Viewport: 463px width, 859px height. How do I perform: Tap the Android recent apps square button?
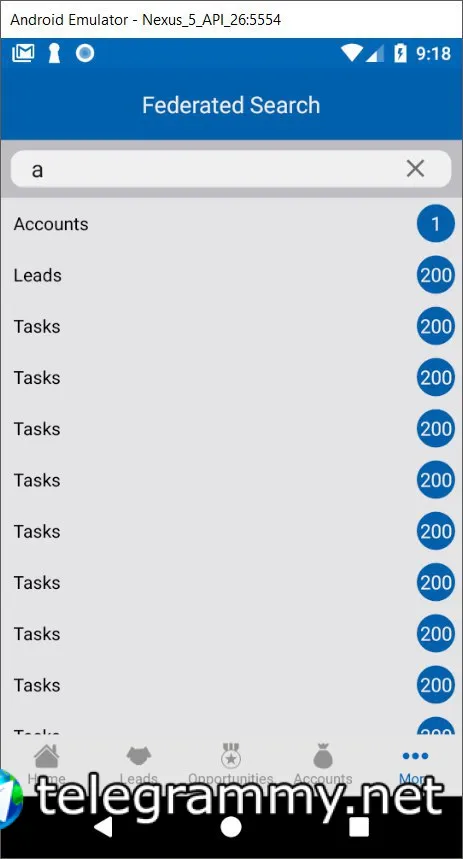point(359,826)
